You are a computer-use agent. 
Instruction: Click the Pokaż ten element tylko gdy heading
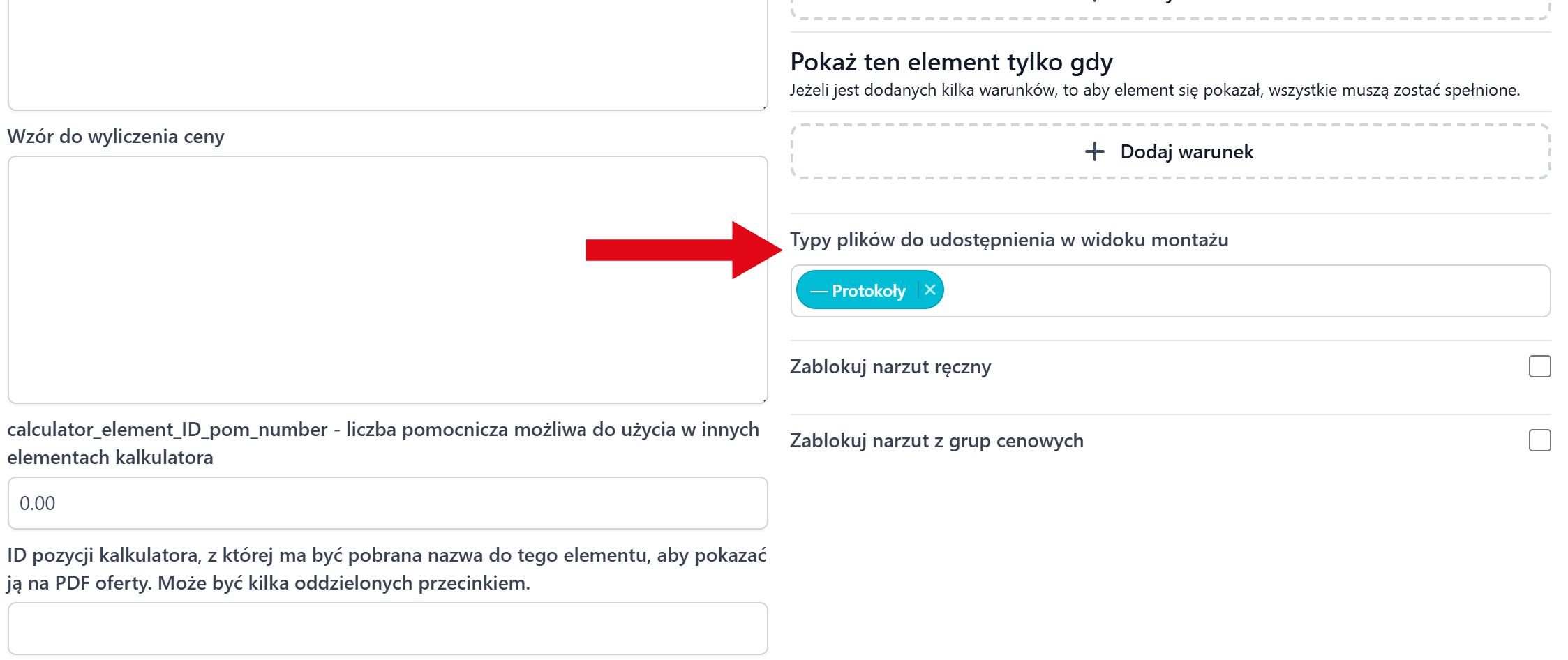click(x=950, y=63)
